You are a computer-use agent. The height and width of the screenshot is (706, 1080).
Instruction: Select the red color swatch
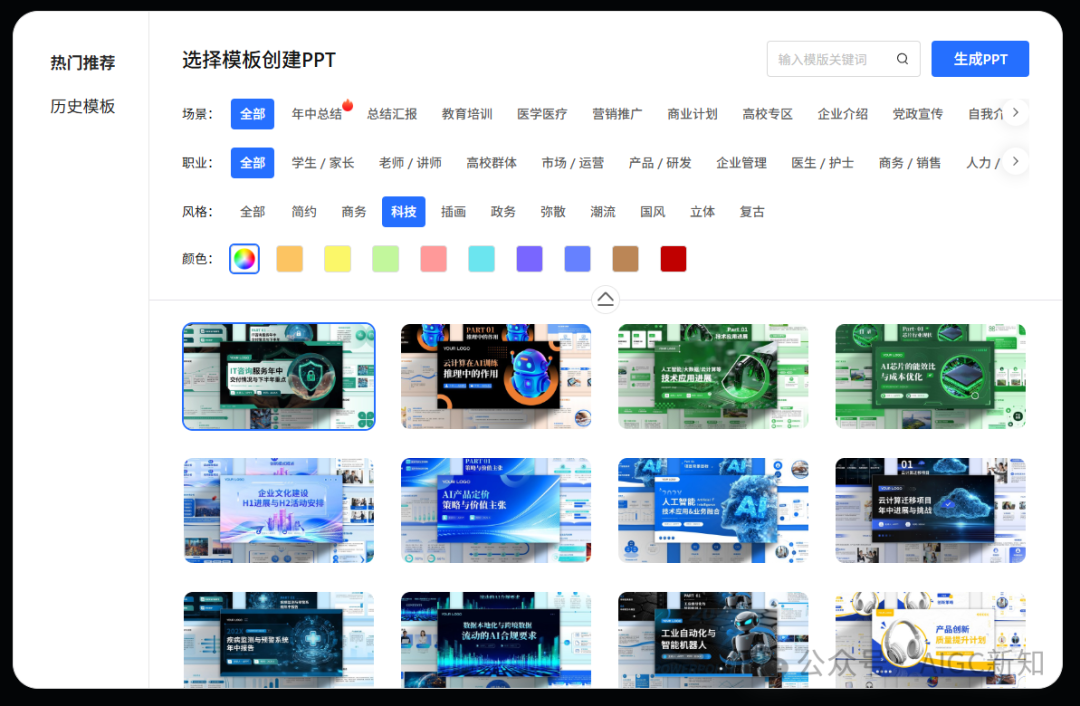point(673,258)
